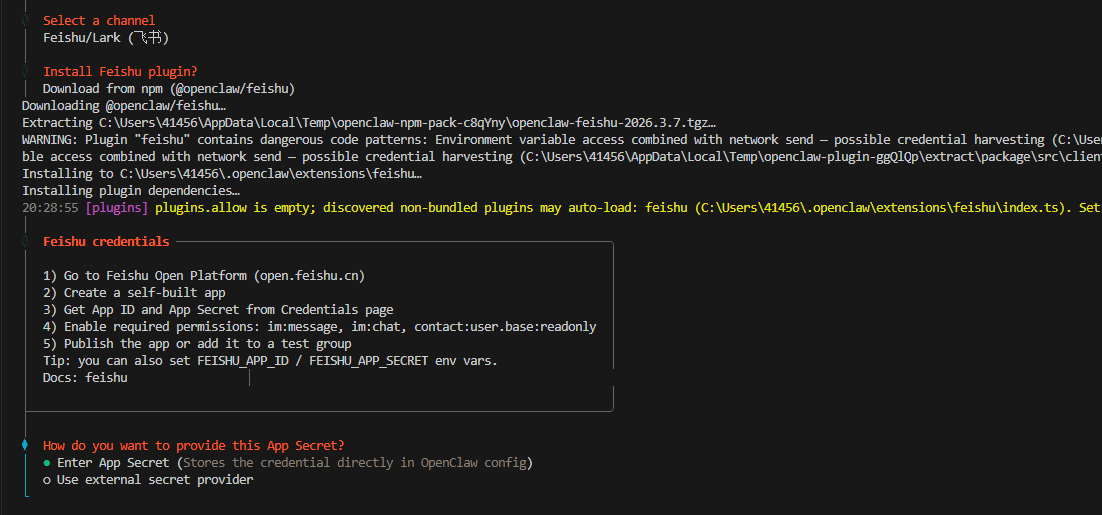The width and height of the screenshot is (1102, 515).
Task: Click the purple [plugins] tag
Action: click(117, 207)
